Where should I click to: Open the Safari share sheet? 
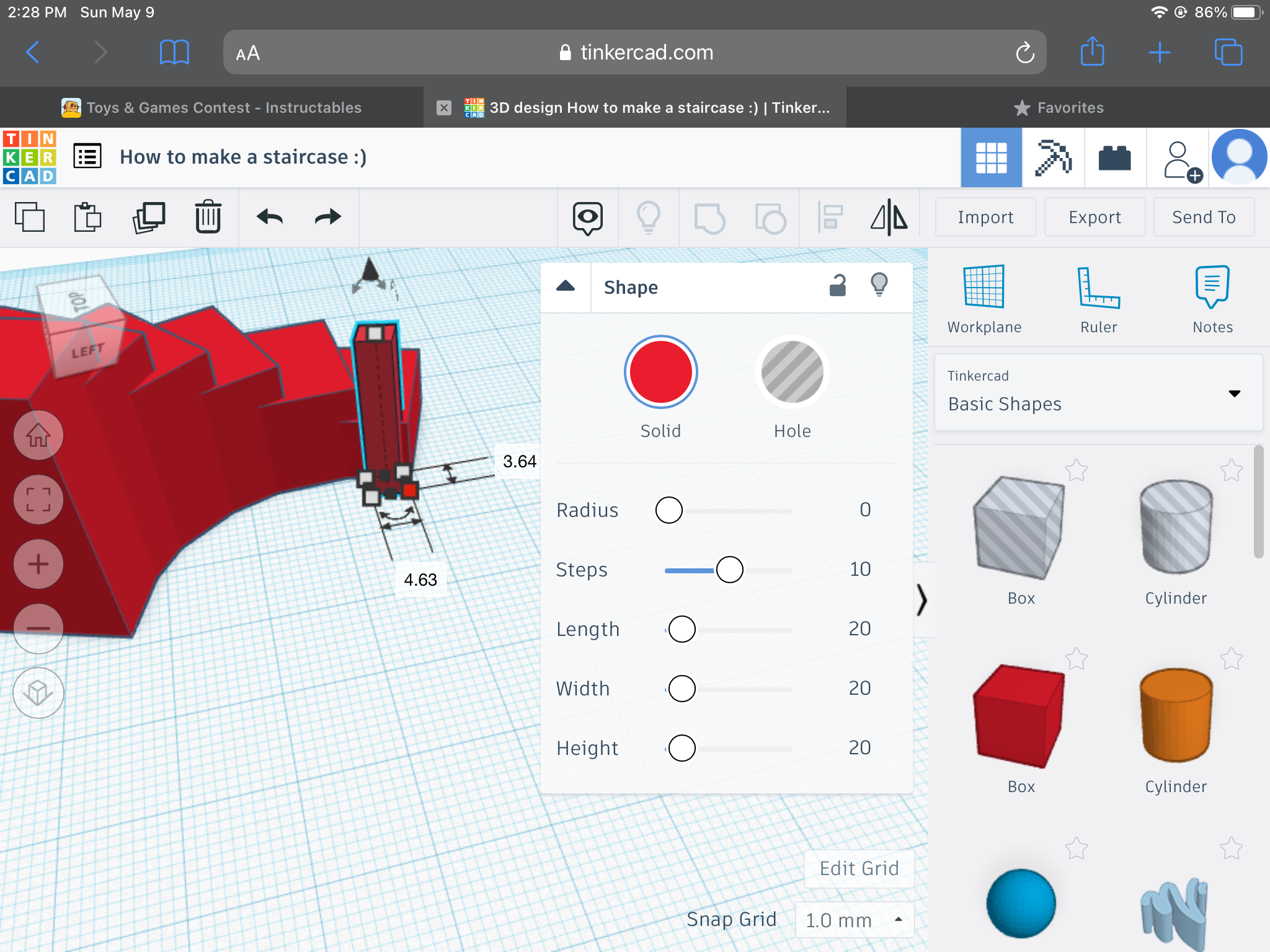click(x=1093, y=51)
